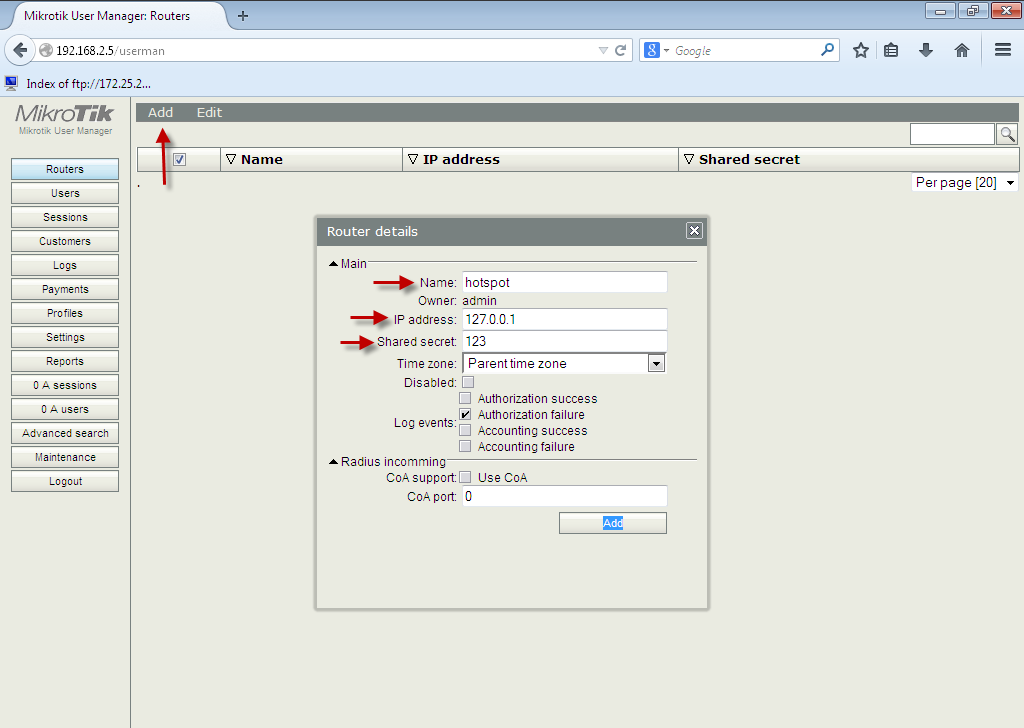Restore down the browser window
Screen dimensions: 1024x728
tap(973, 10)
